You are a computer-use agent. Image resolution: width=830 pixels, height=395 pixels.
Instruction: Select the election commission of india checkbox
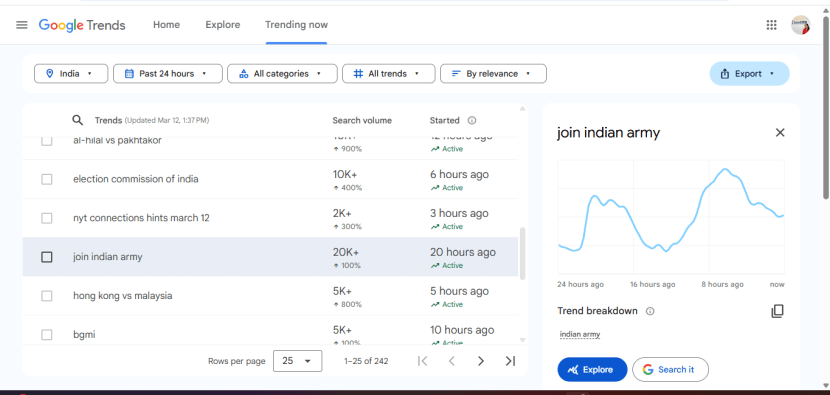point(47,179)
